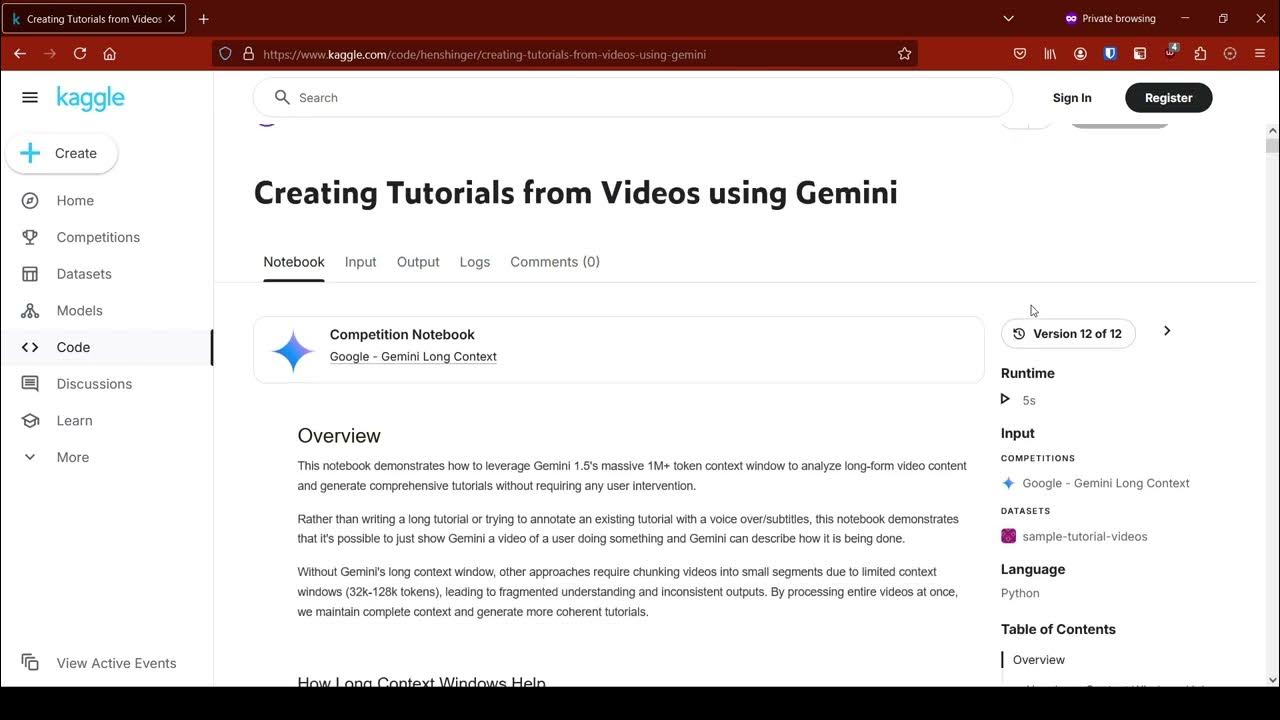Open the Firefox account icon
Viewport: 1280px width, 720px height.
1080,54
